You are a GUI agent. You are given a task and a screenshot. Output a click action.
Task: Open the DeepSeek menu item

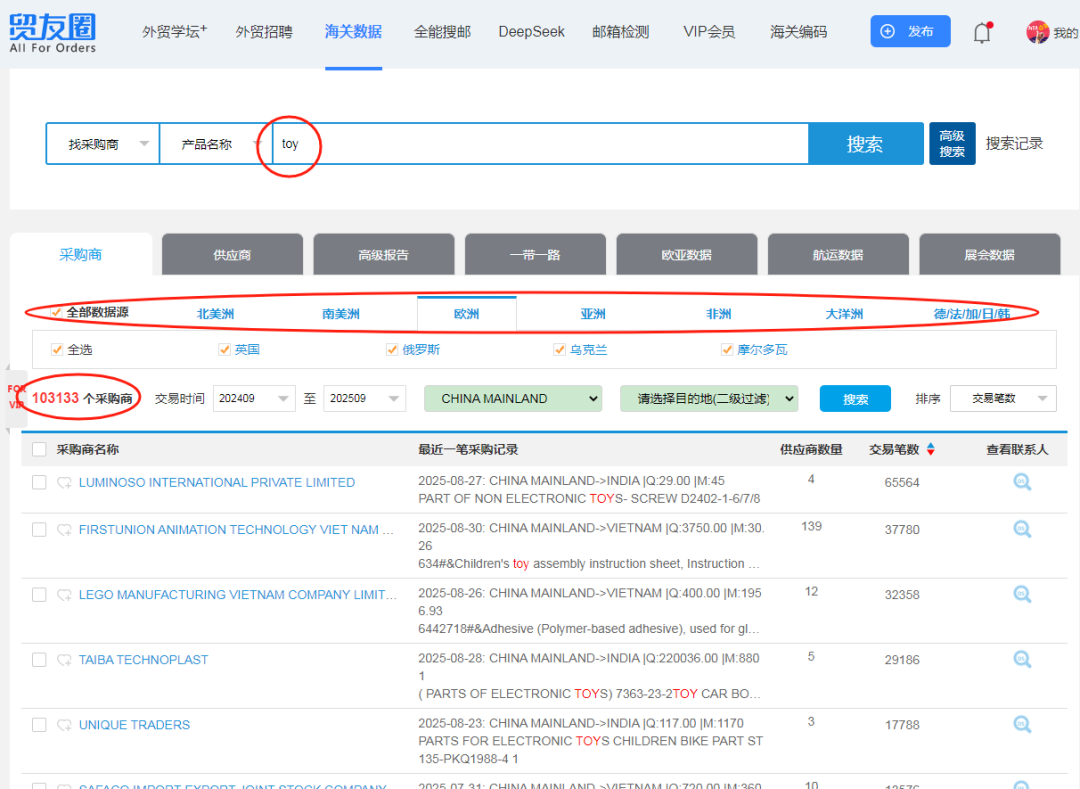[531, 32]
